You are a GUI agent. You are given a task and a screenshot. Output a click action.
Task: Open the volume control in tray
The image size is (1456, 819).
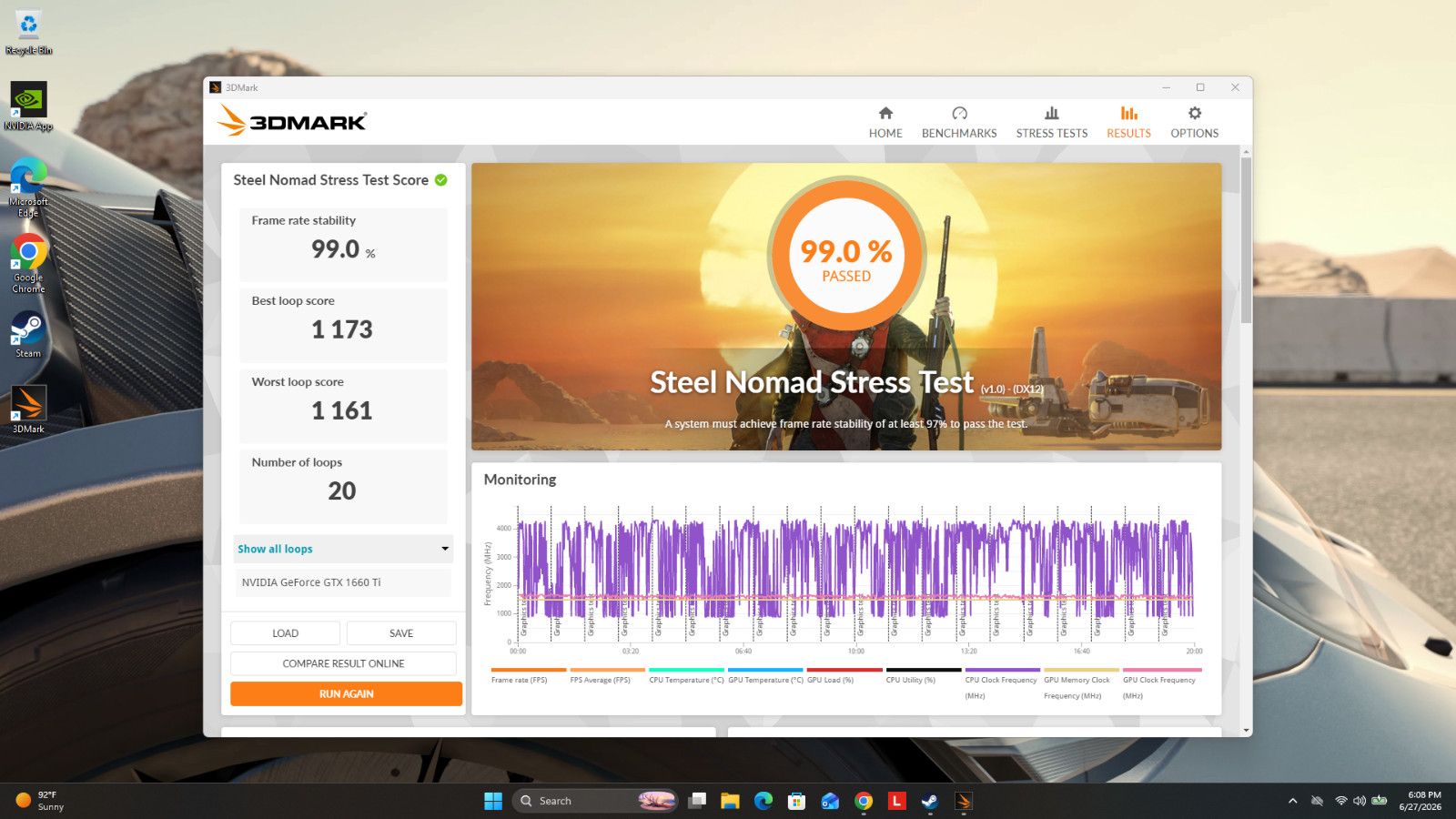pyautogui.click(x=1360, y=801)
